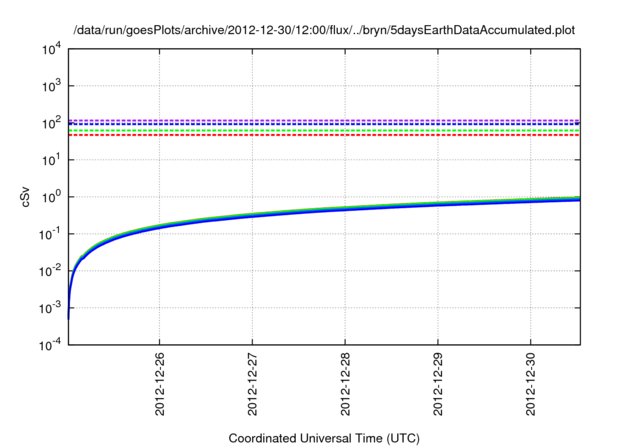Click the 10^-1 y-axis tick label
Image resolution: width=640 pixels, height=448 pixels.
coord(51,234)
